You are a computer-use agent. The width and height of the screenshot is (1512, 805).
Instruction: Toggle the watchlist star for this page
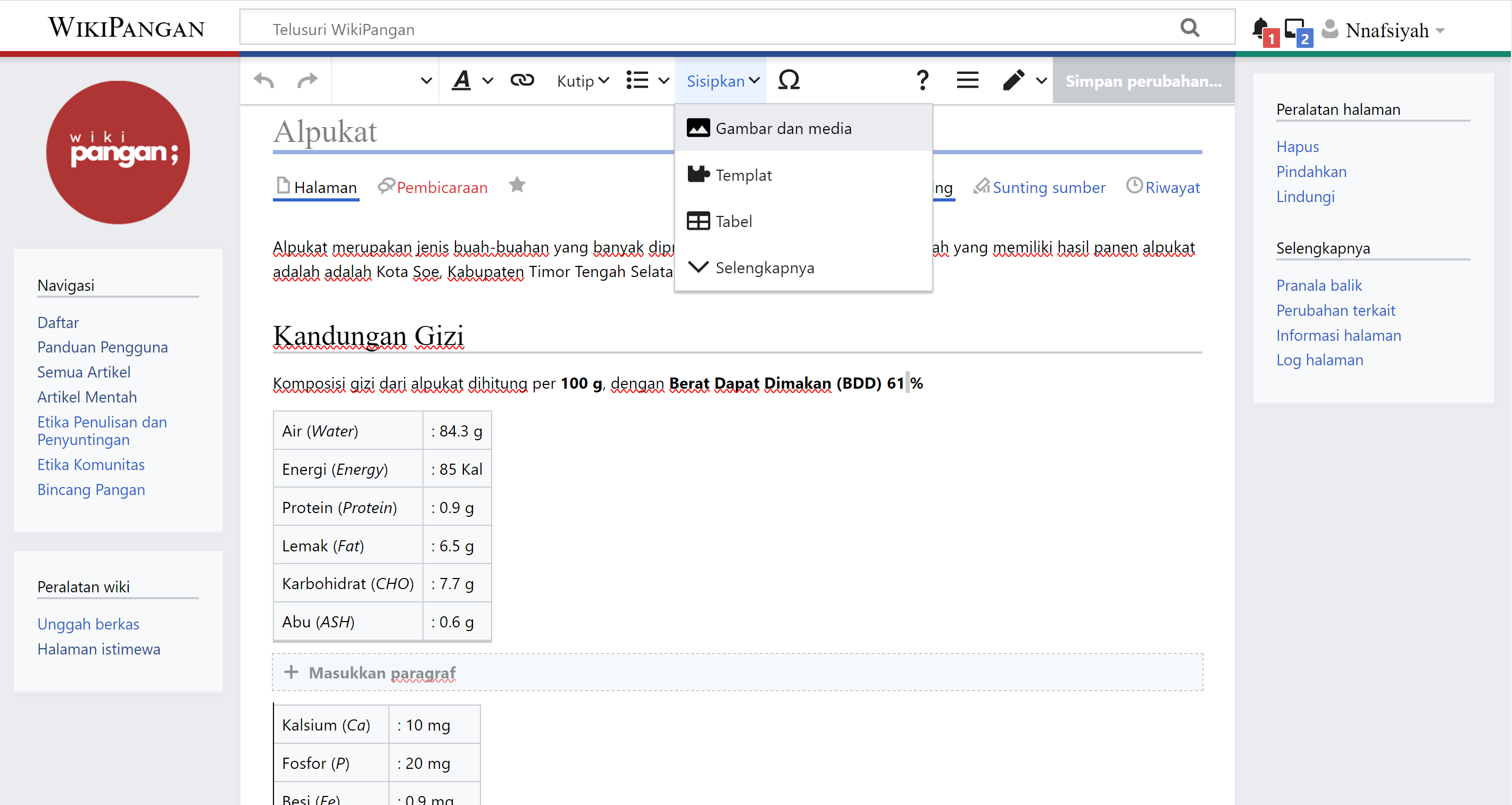click(517, 186)
